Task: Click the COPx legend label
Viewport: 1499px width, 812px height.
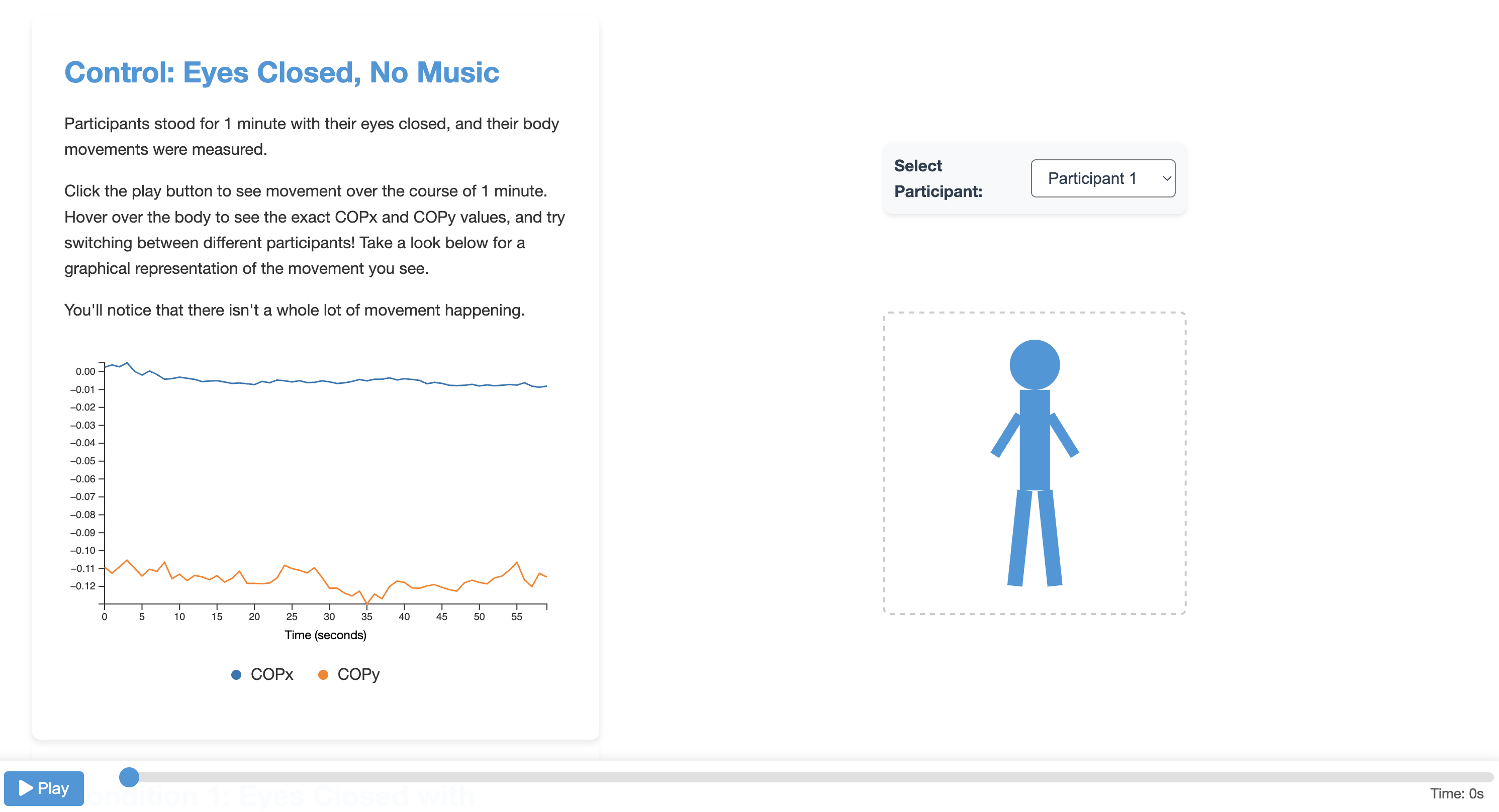Action: click(x=272, y=675)
